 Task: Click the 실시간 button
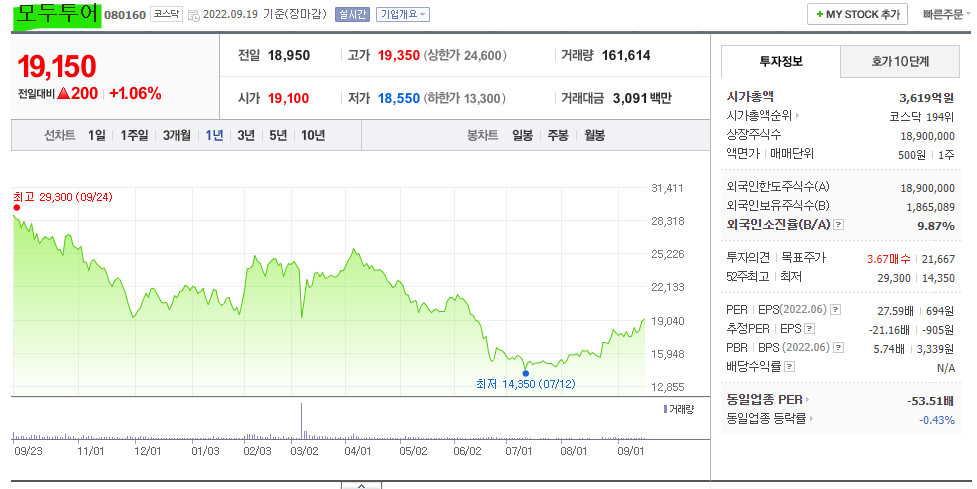click(352, 14)
